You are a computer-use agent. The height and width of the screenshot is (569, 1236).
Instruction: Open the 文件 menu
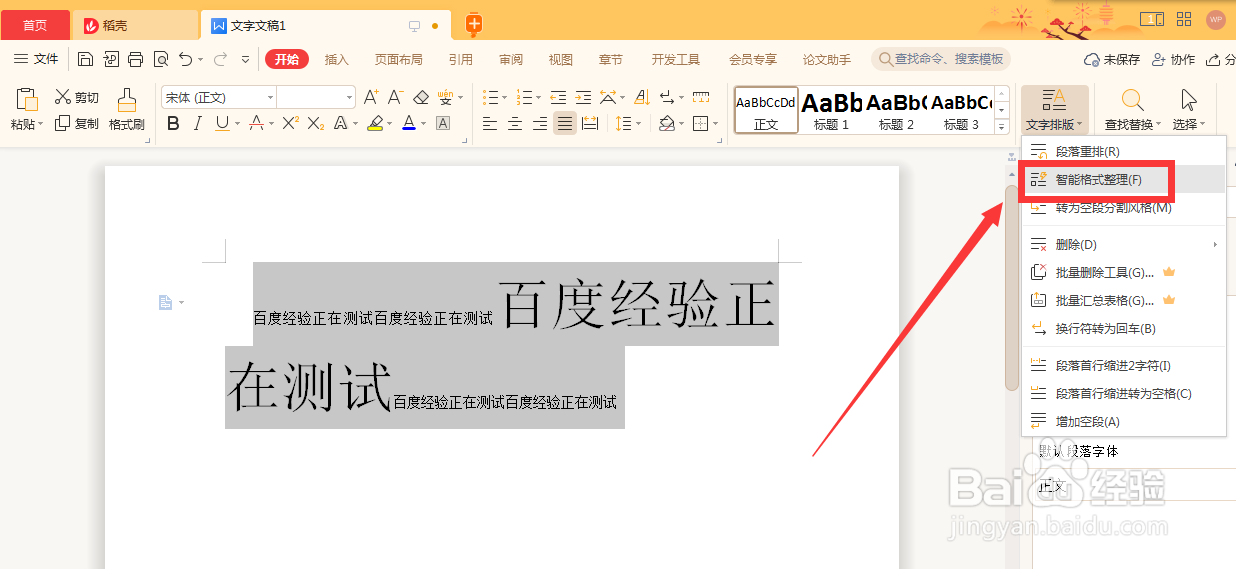point(35,59)
